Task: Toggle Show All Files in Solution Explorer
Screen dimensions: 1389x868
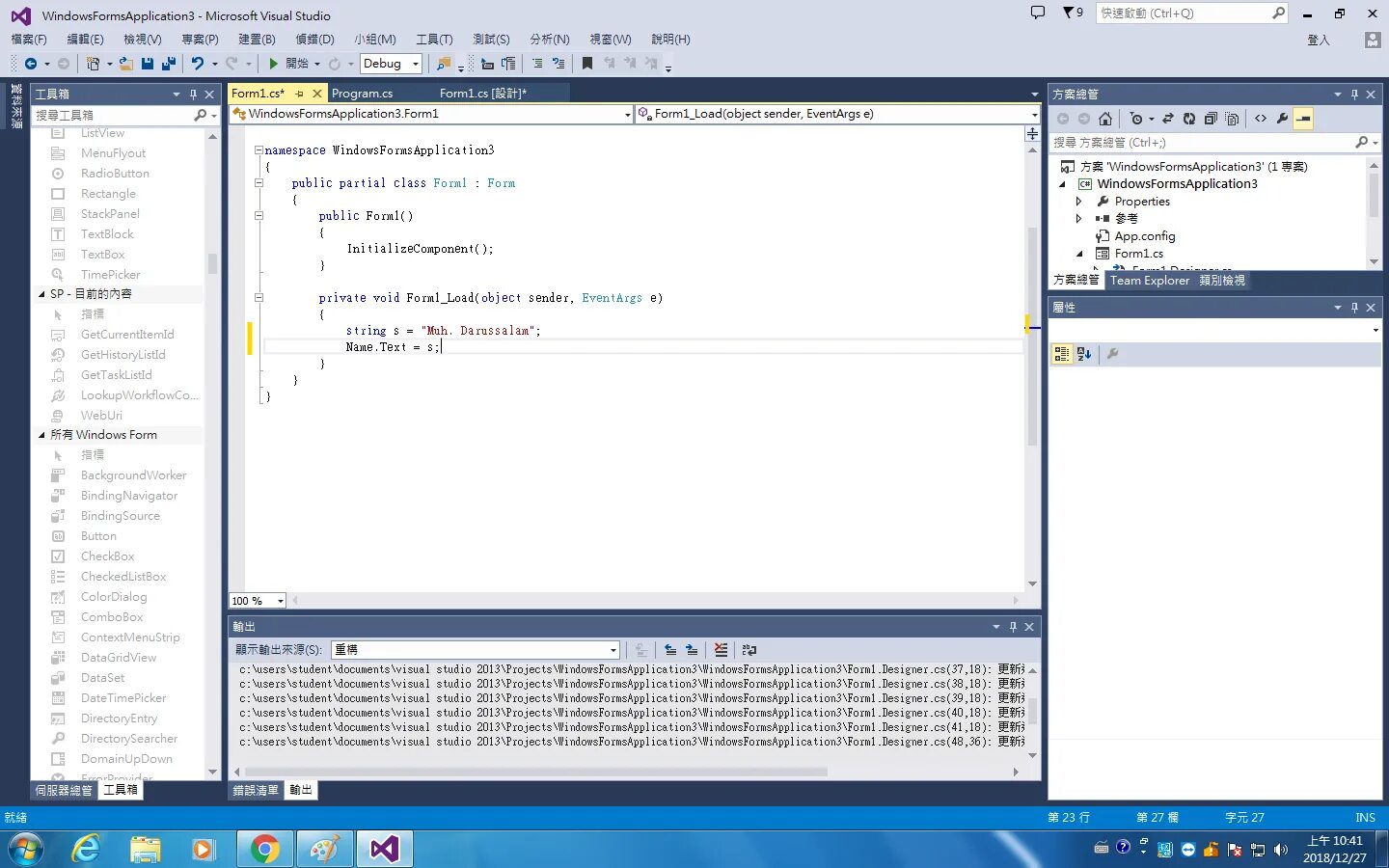Action: pos(1232,119)
